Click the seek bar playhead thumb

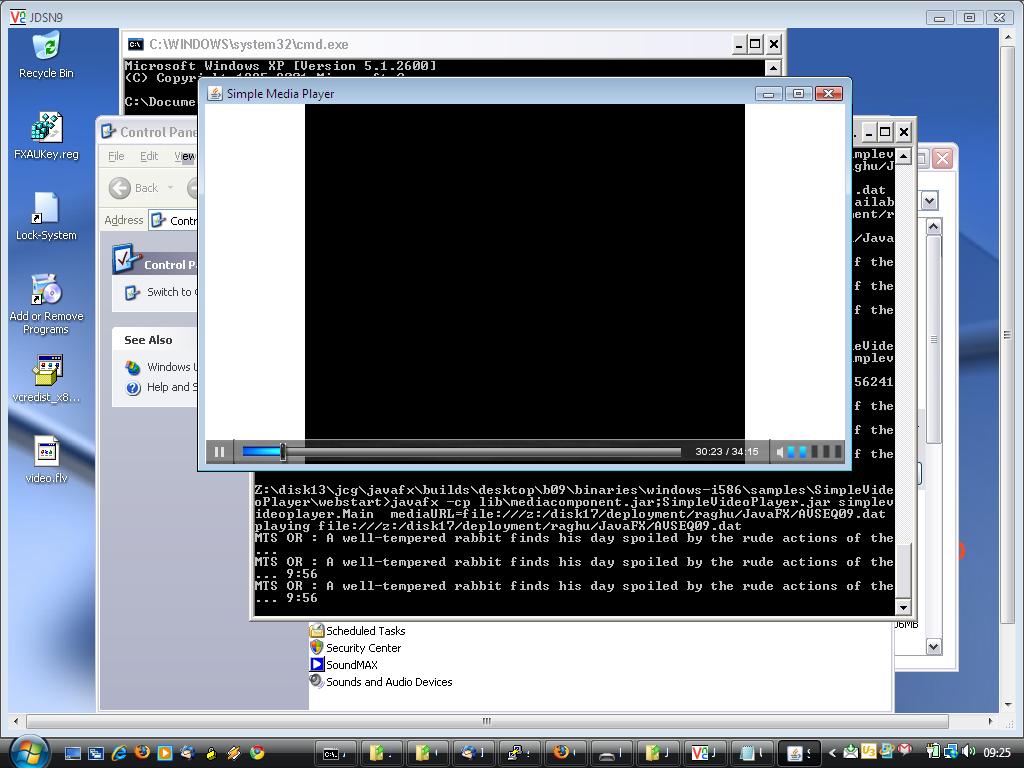coord(283,452)
